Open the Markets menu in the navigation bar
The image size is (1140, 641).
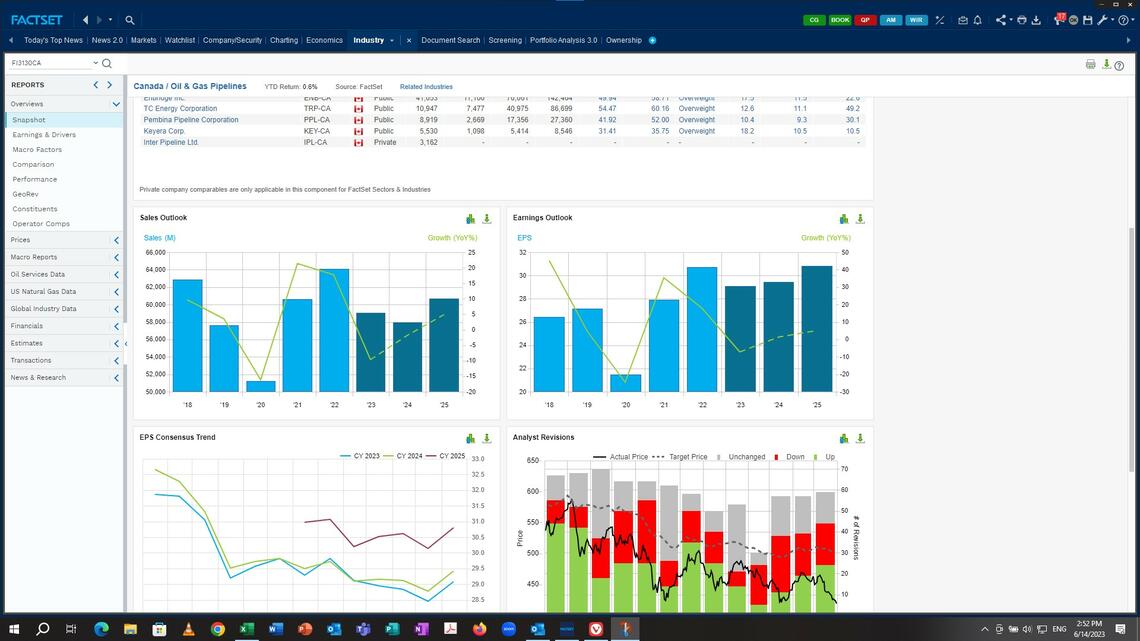pos(143,40)
